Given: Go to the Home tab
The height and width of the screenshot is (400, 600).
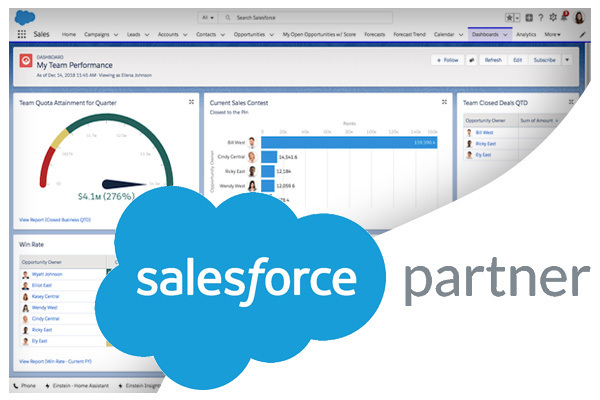Looking at the screenshot, I should (x=69, y=34).
